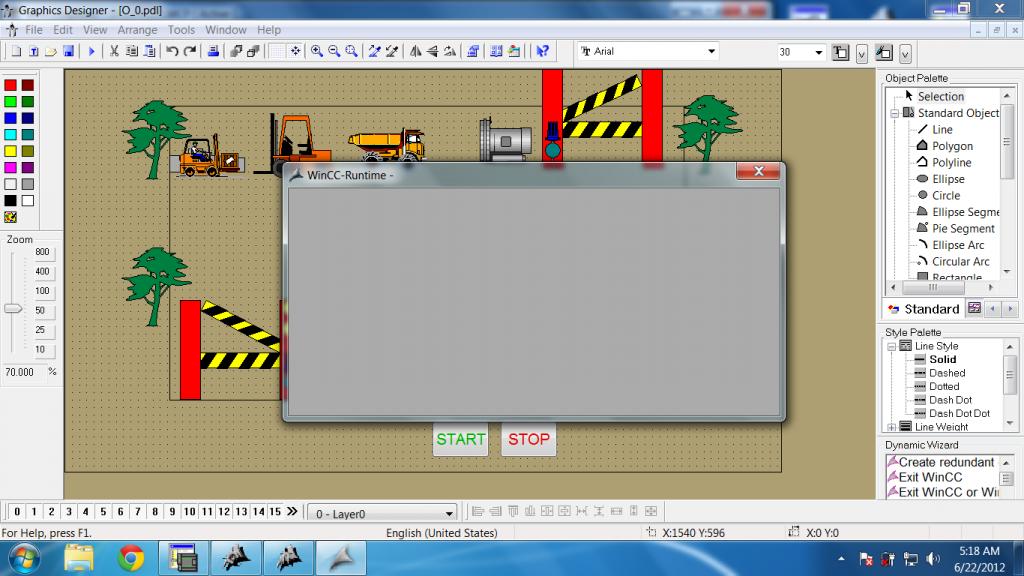This screenshot has height=576, width=1024.
Task: Toggle visibility of layer 15
Action: coord(275,512)
